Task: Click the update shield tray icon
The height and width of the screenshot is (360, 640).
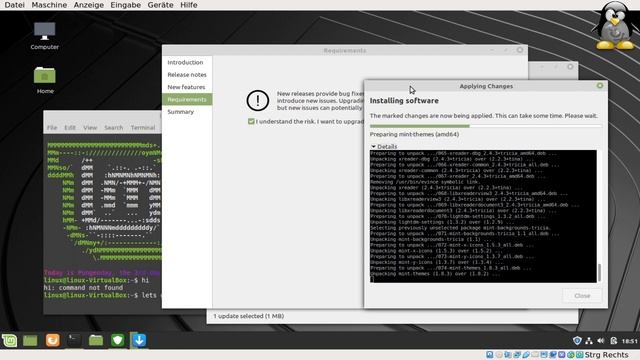Action: [577, 340]
